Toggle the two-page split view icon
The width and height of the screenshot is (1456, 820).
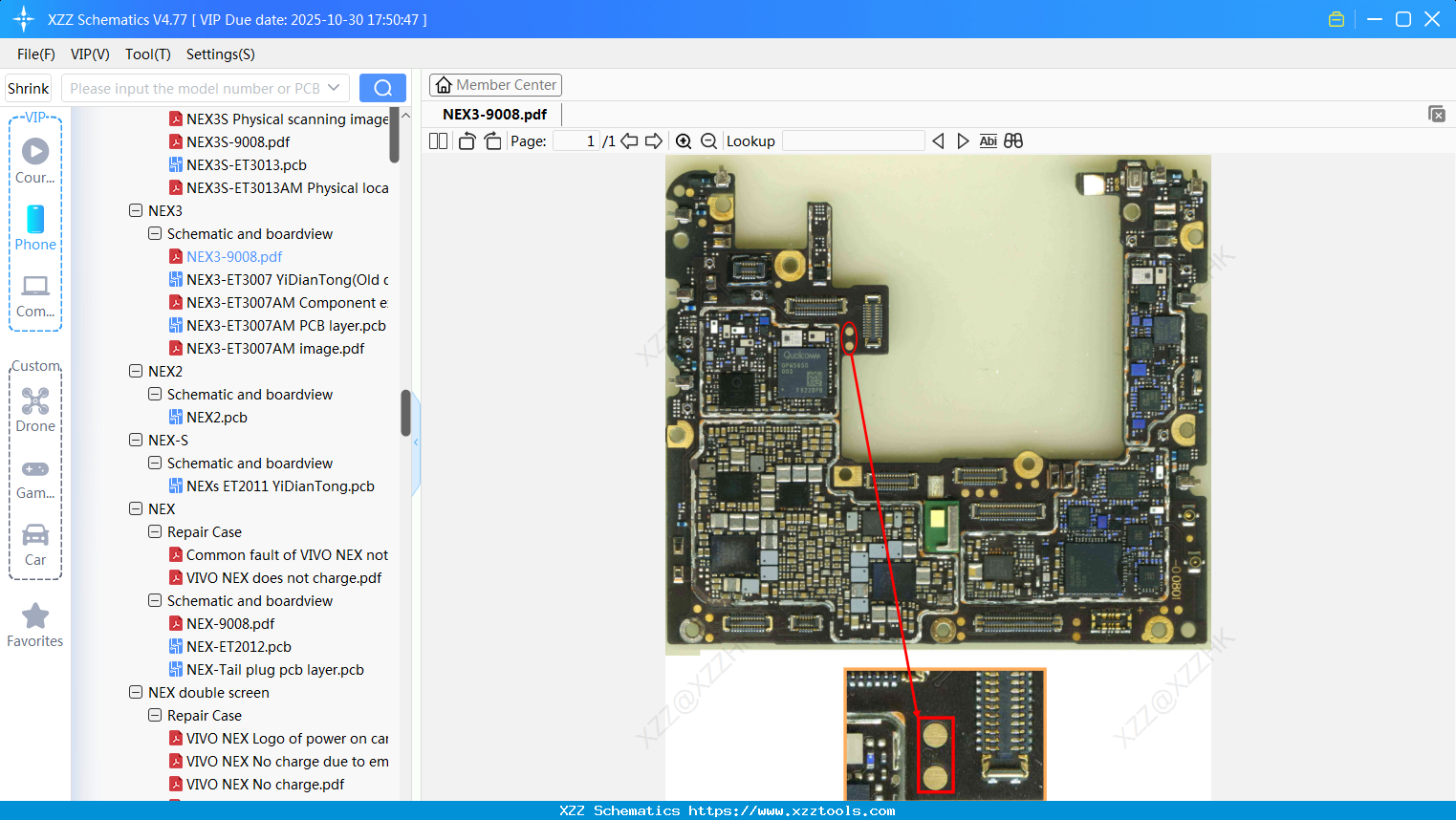[x=438, y=141]
